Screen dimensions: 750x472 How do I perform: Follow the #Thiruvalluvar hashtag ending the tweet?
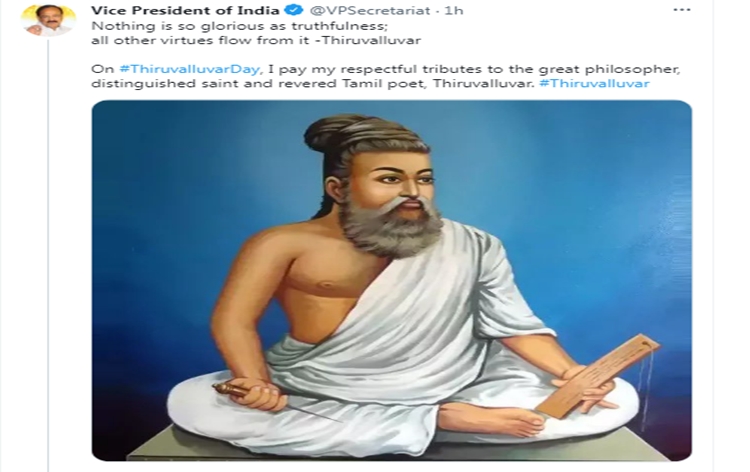(594, 83)
